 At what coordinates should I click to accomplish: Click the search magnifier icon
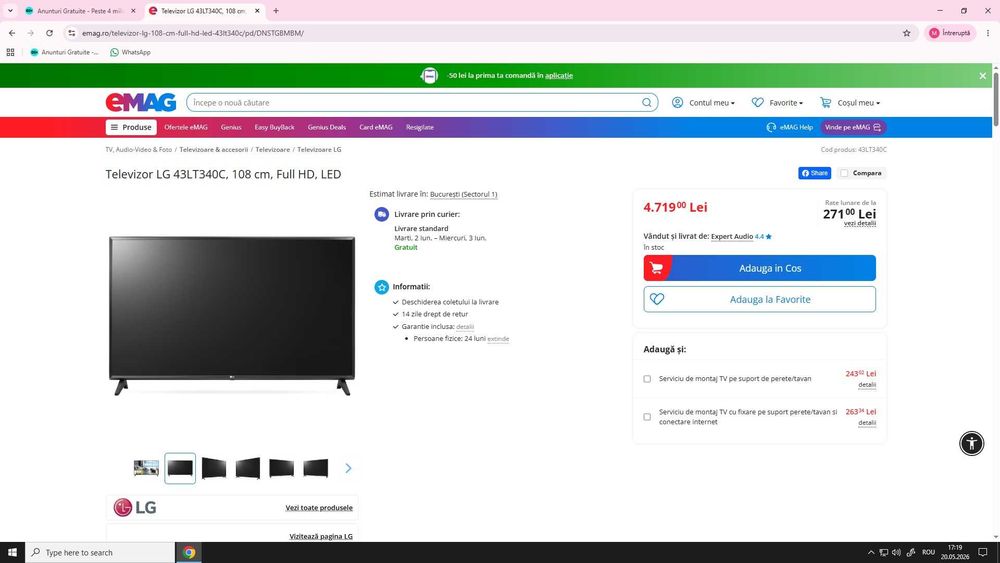click(647, 102)
